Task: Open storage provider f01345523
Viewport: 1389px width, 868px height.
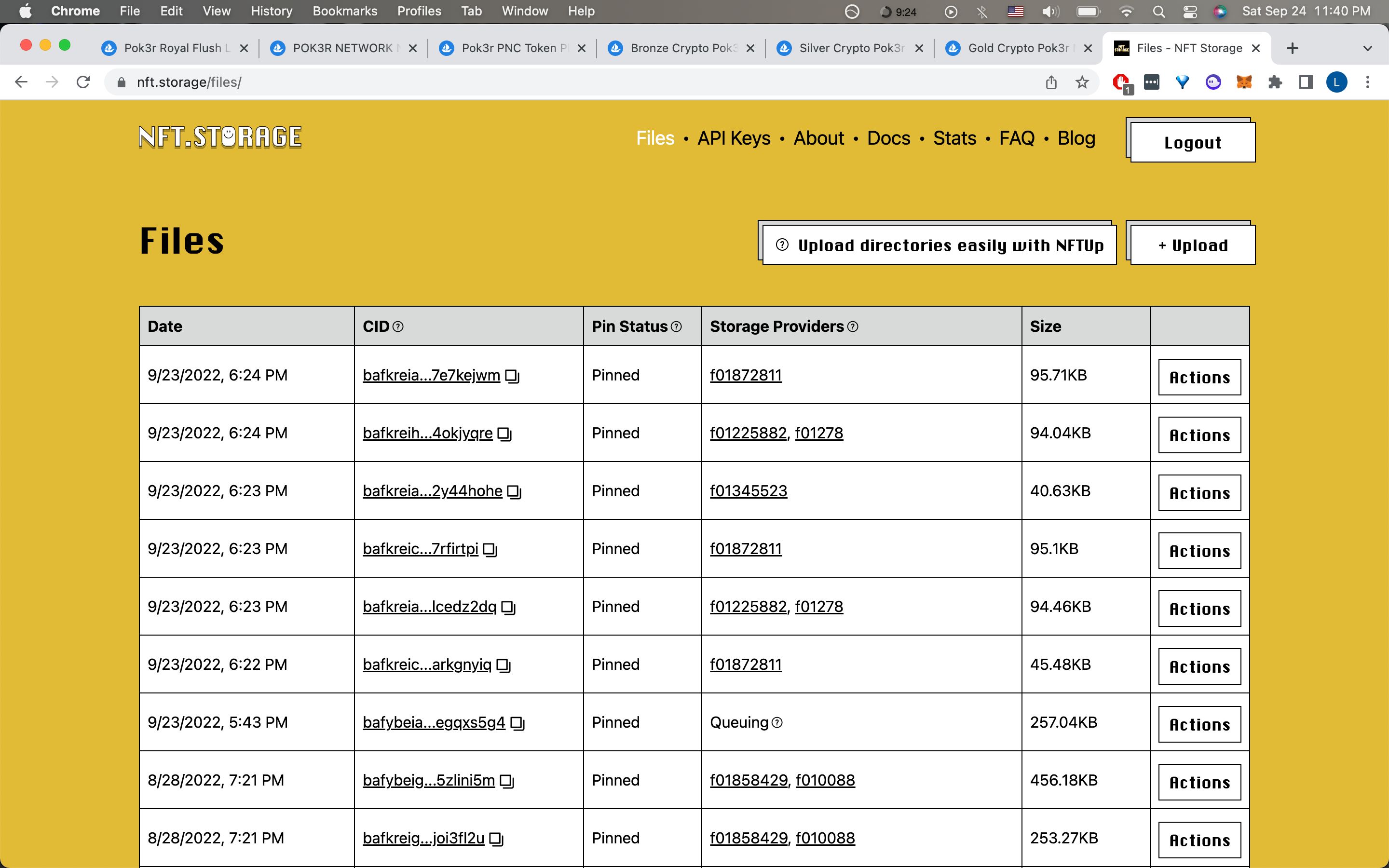Action: [749, 491]
